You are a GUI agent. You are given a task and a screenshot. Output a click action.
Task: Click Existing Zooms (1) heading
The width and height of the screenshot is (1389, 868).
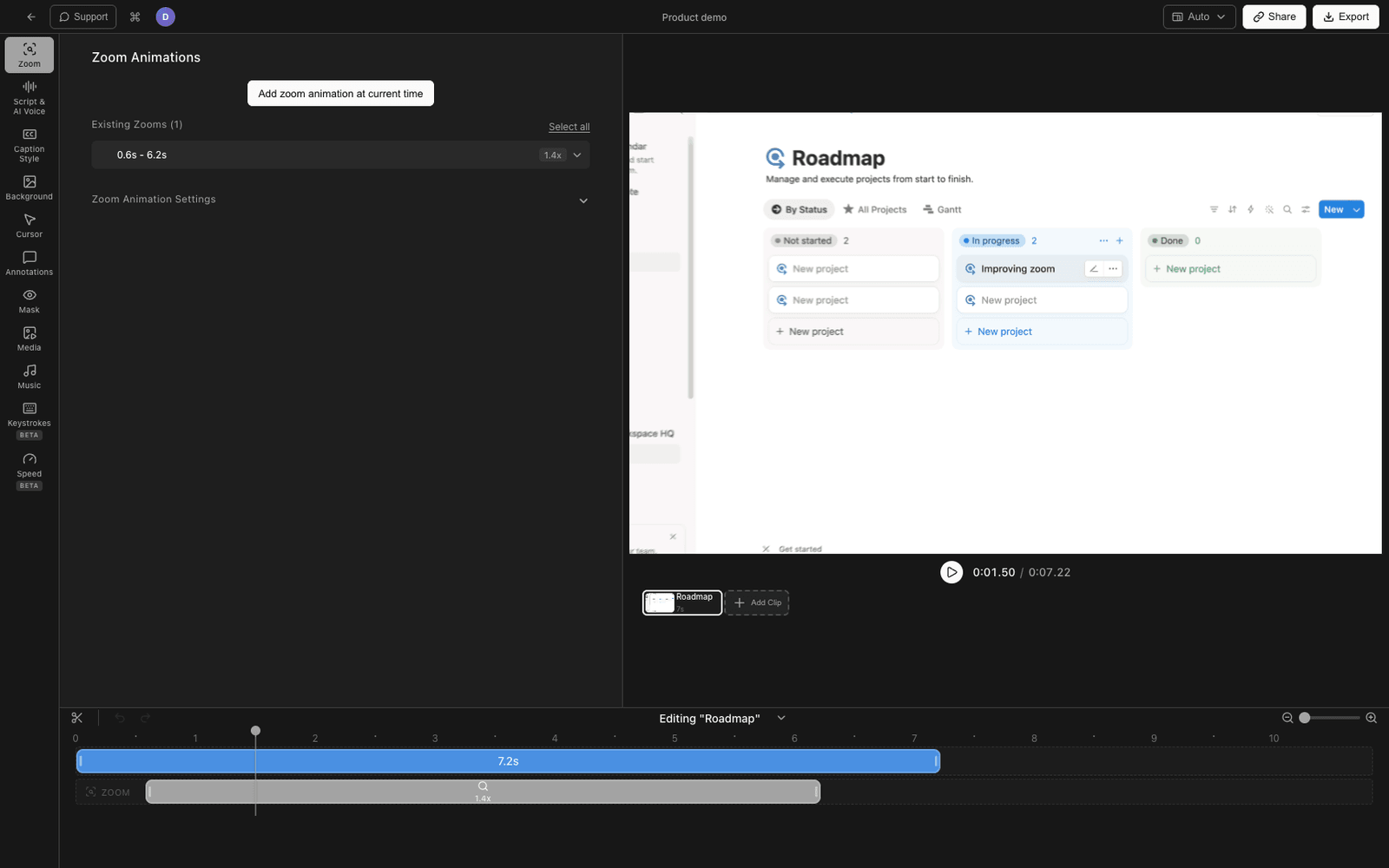click(137, 125)
